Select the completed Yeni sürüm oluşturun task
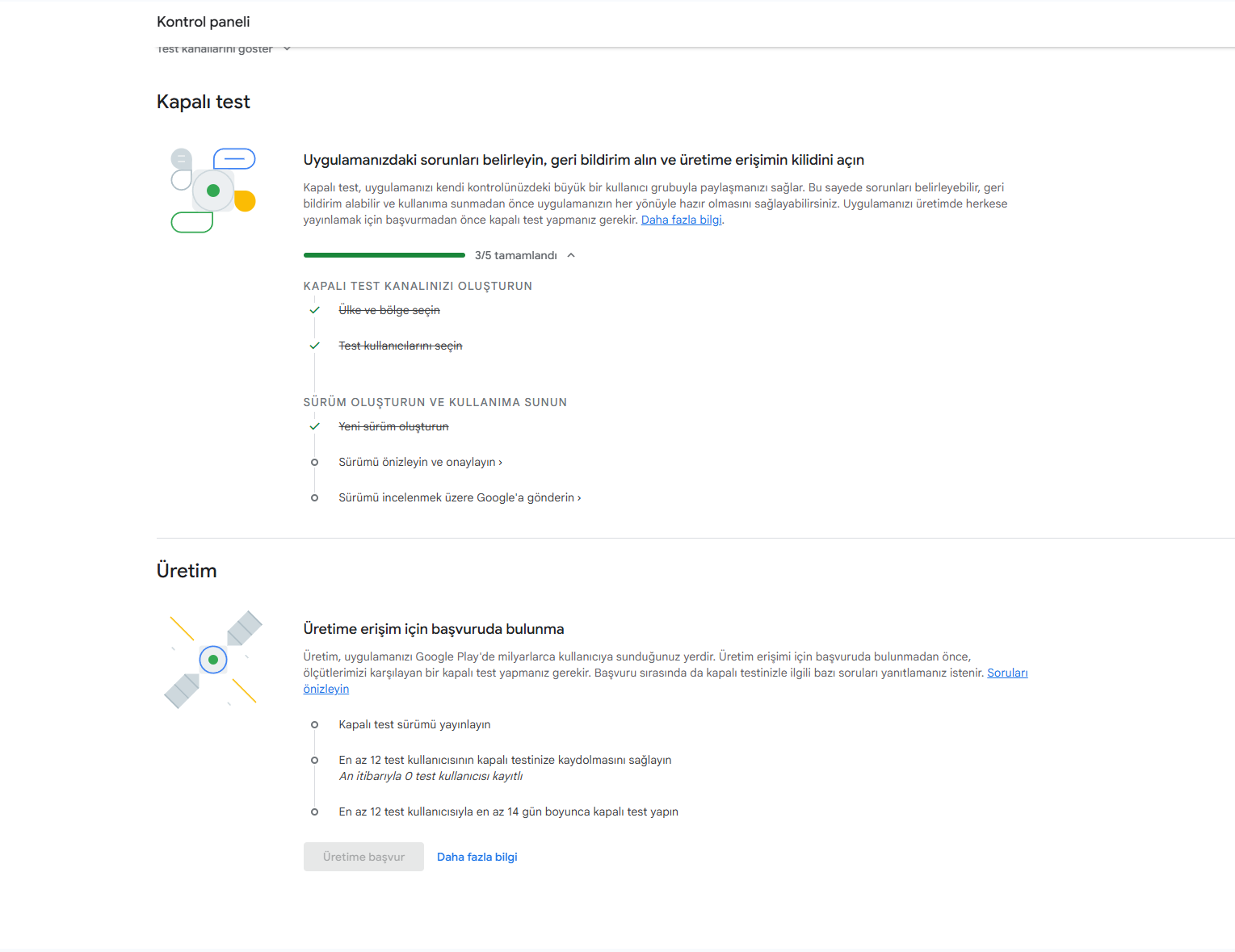The width and height of the screenshot is (1235, 952). pos(393,426)
